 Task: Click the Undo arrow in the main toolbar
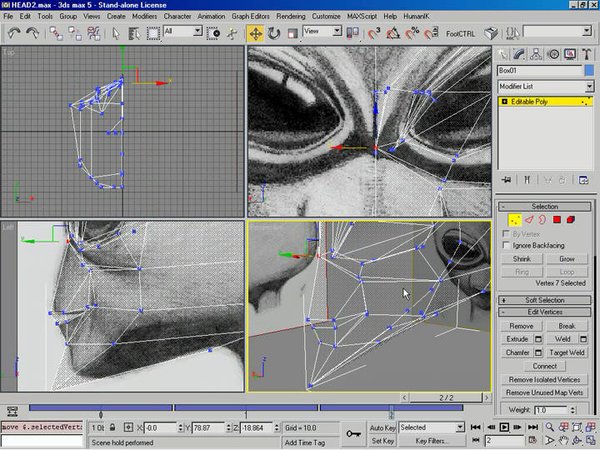click(14, 32)
